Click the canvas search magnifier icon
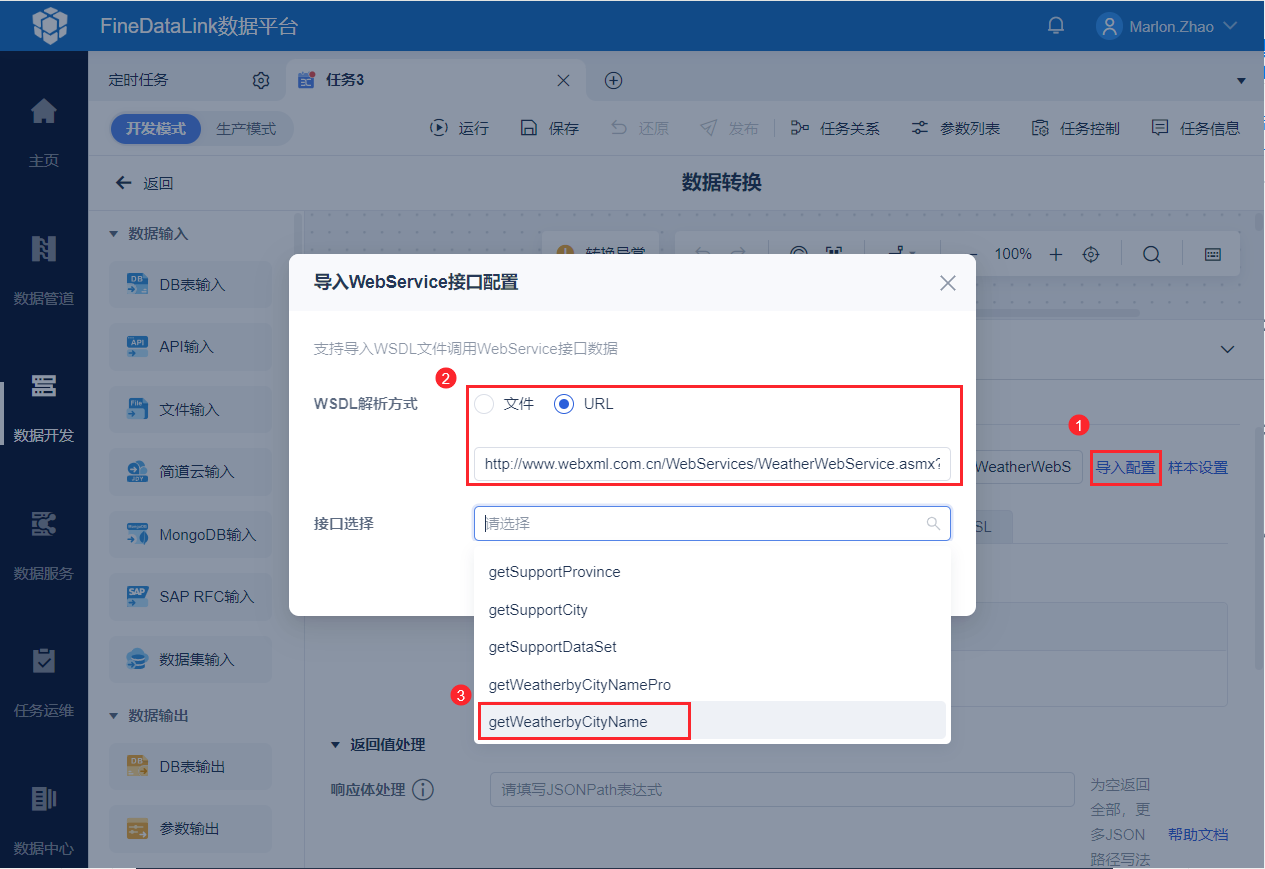1265x869 pixels. point(1151,254)
